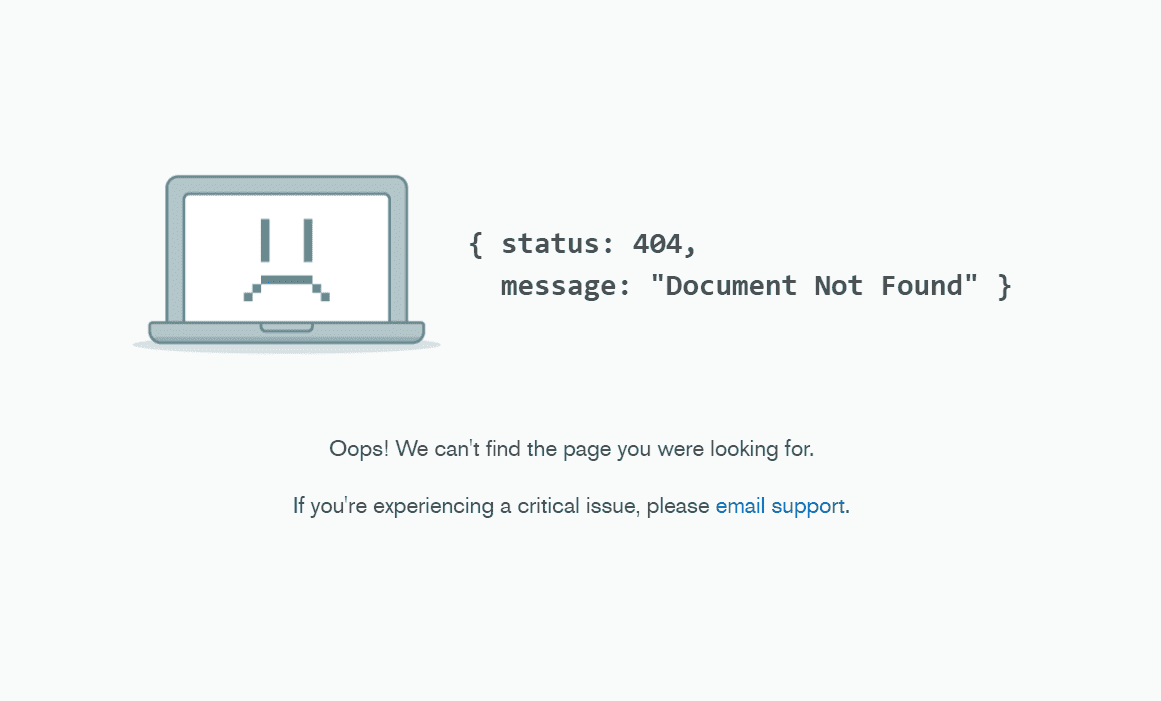Open the email support link
The width and height of the screenshot is (1161, 701).
tap(780, 506)
